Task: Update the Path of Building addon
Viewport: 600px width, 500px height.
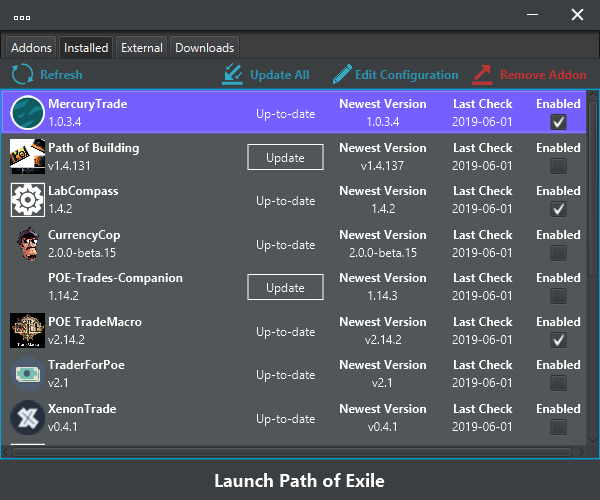Action: pyautogui.click(x=285, y=157)
